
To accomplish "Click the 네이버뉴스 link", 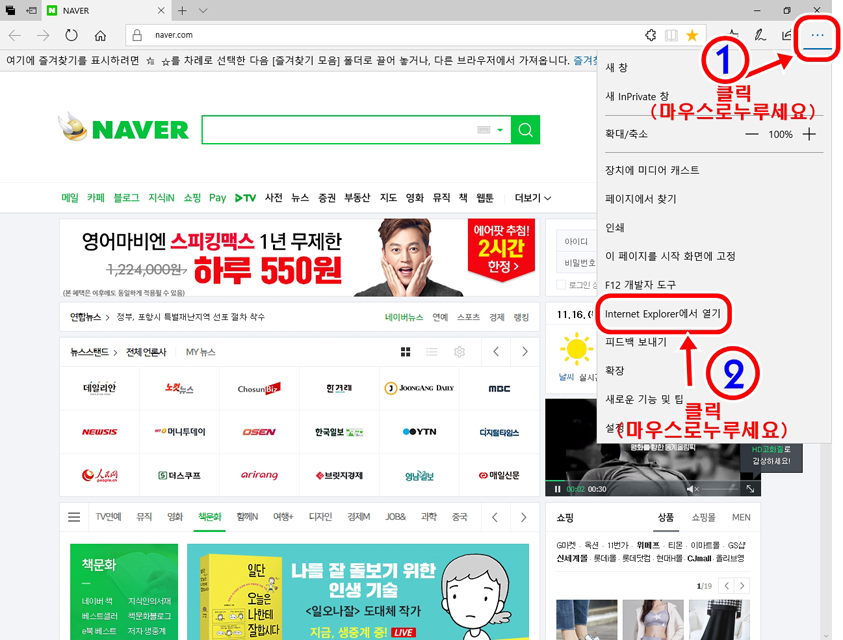I will coord(404,317).
